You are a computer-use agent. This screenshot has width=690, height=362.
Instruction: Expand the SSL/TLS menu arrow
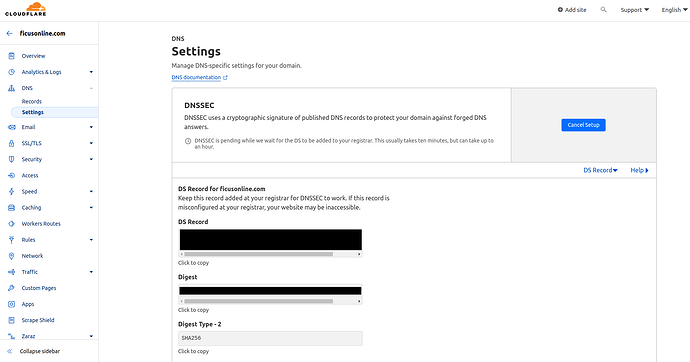[91, 143]
